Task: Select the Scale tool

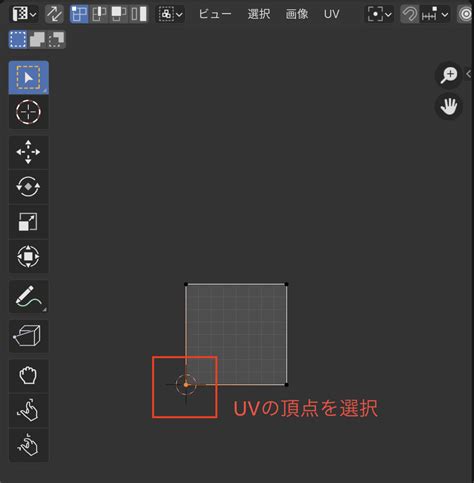Action: [28, 222]
